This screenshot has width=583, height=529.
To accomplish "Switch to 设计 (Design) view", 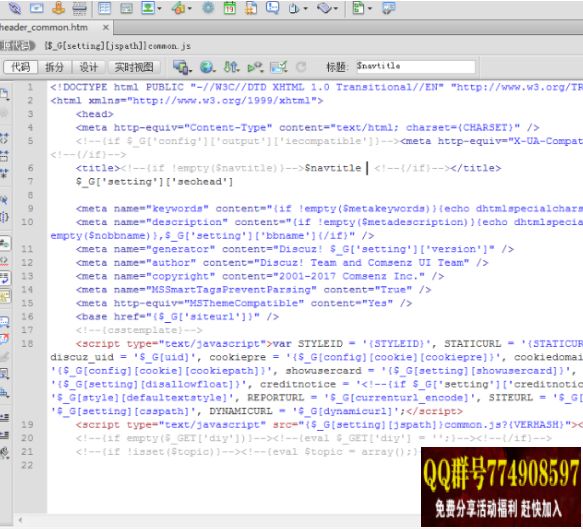I will tap(89, 67).
